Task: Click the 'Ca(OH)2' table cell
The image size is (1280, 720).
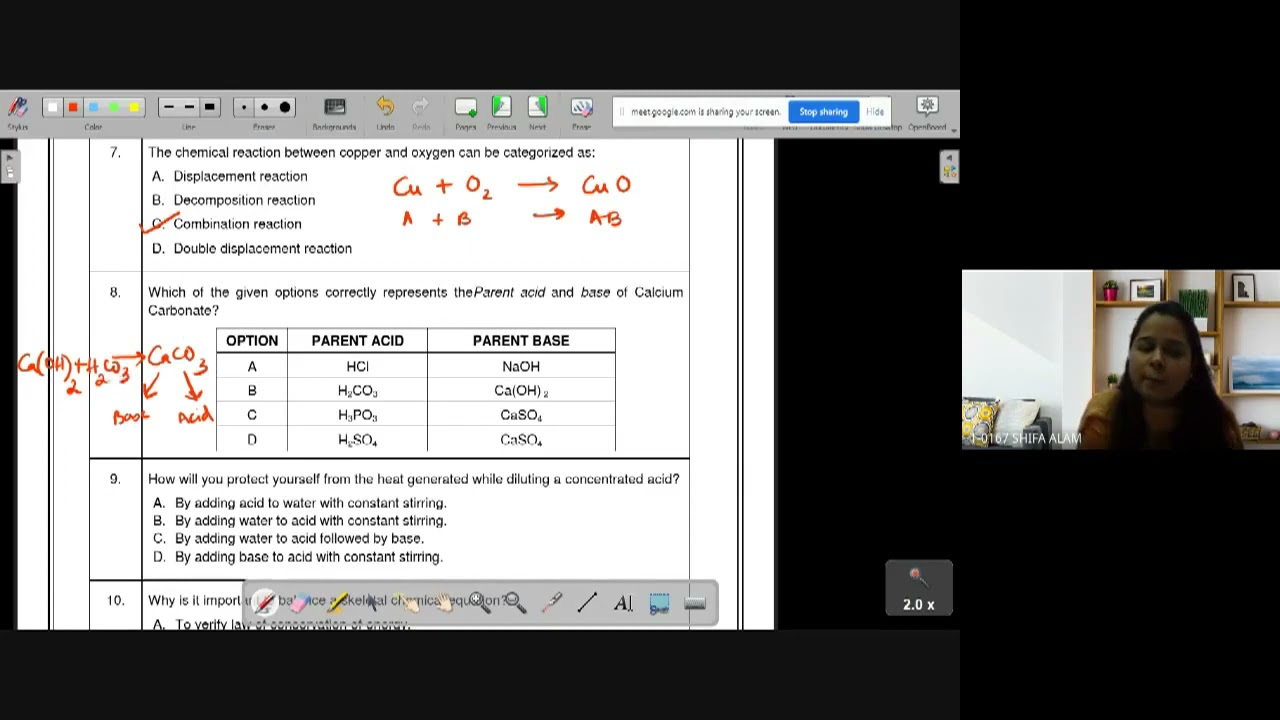Action: coord(521,391)
